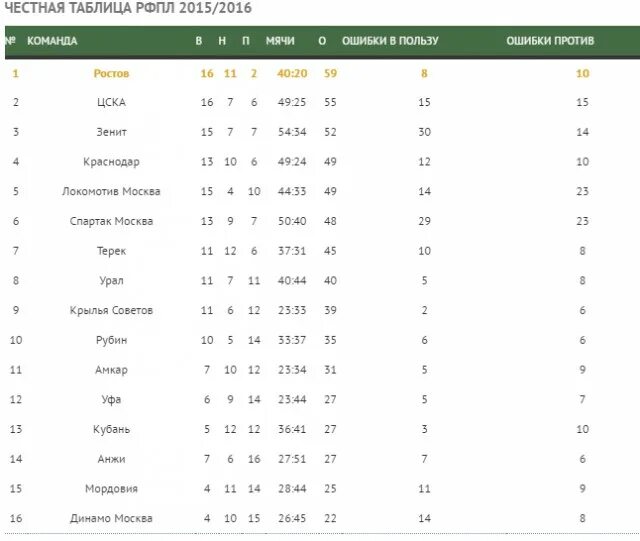Click the Зенит goals score 54:34

click(292, 132)
